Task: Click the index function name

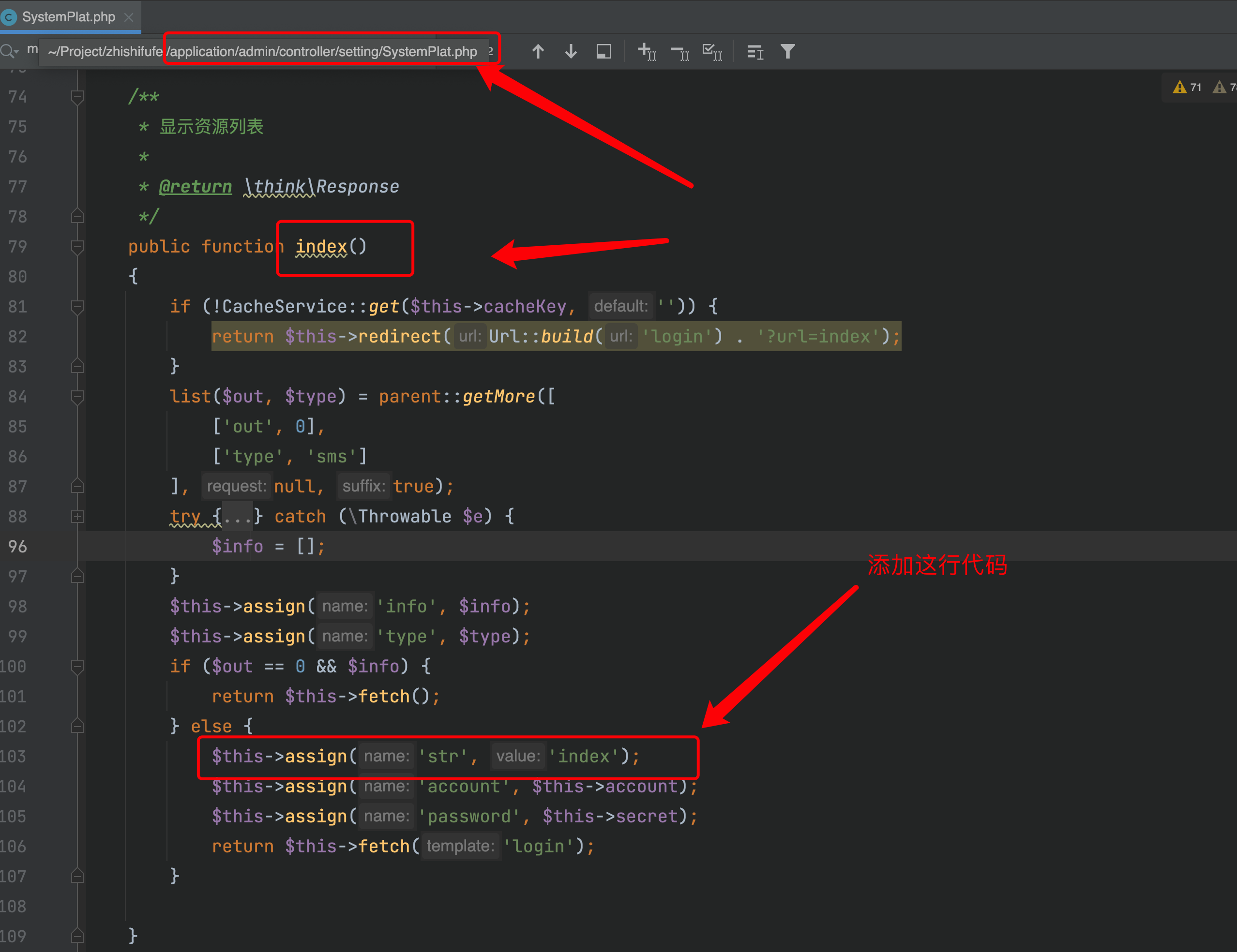Action: coord(321,246)
